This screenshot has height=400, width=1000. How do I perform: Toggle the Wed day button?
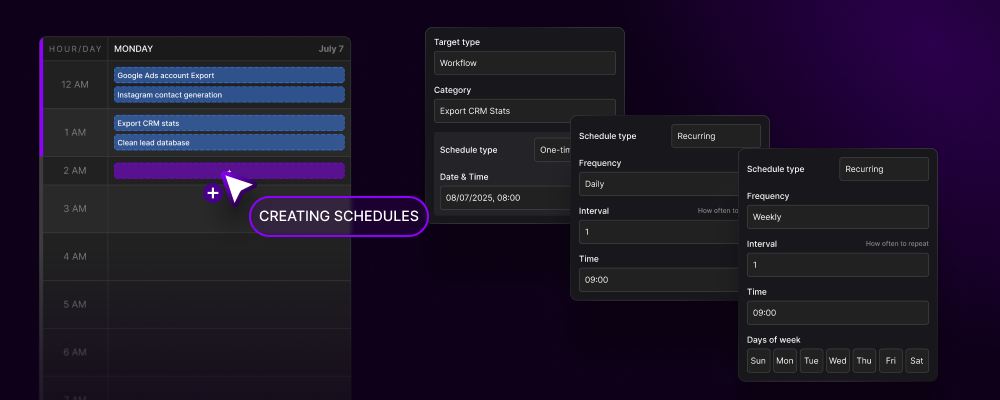(838, 360)
